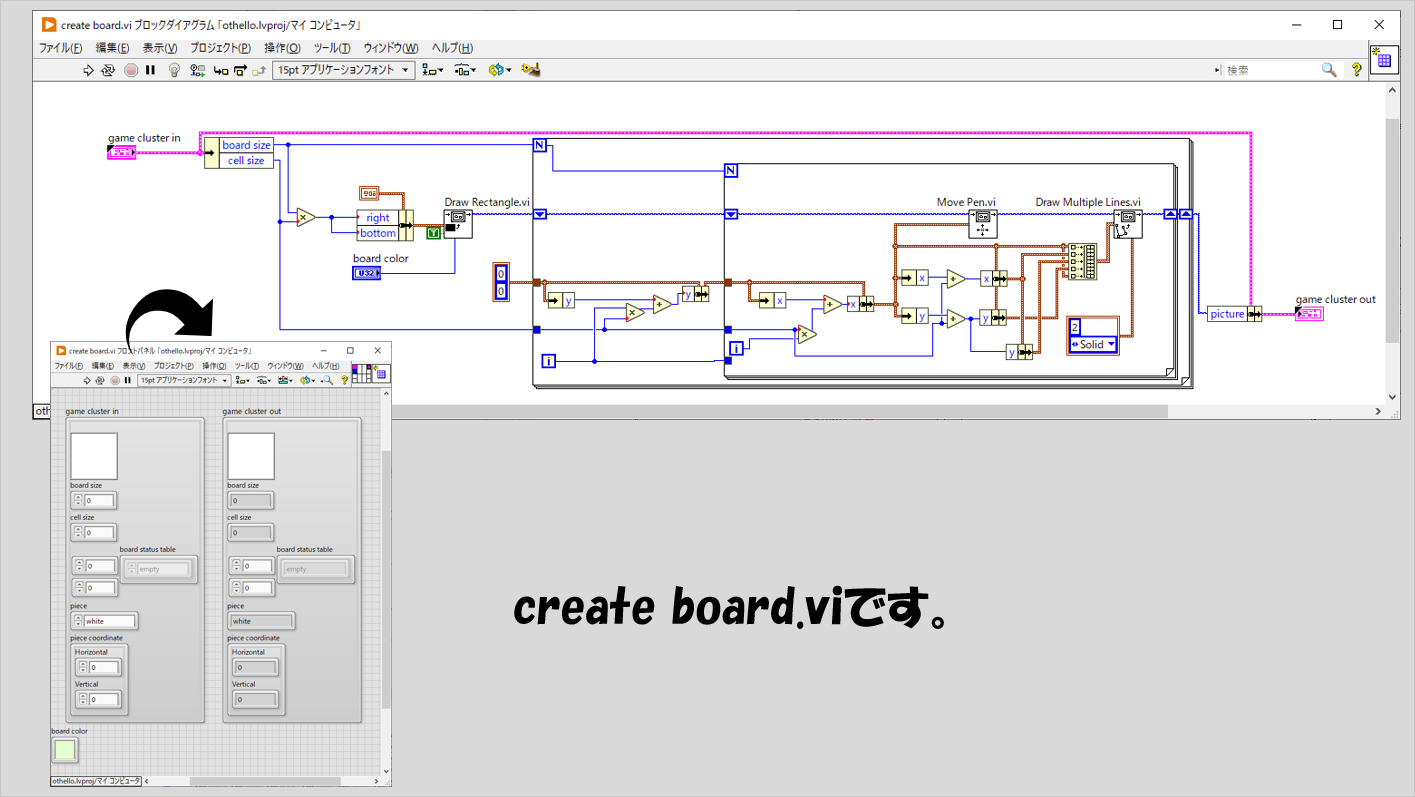This screenshot has width=1415, height=797.
Task: Click the Draw Multiple Lines.vi node
Action: click(1128, 224)
